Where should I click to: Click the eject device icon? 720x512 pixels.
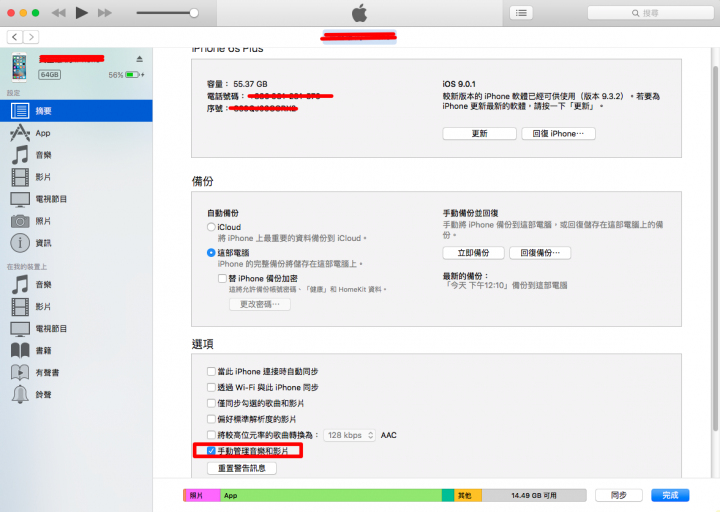[140, 59]
